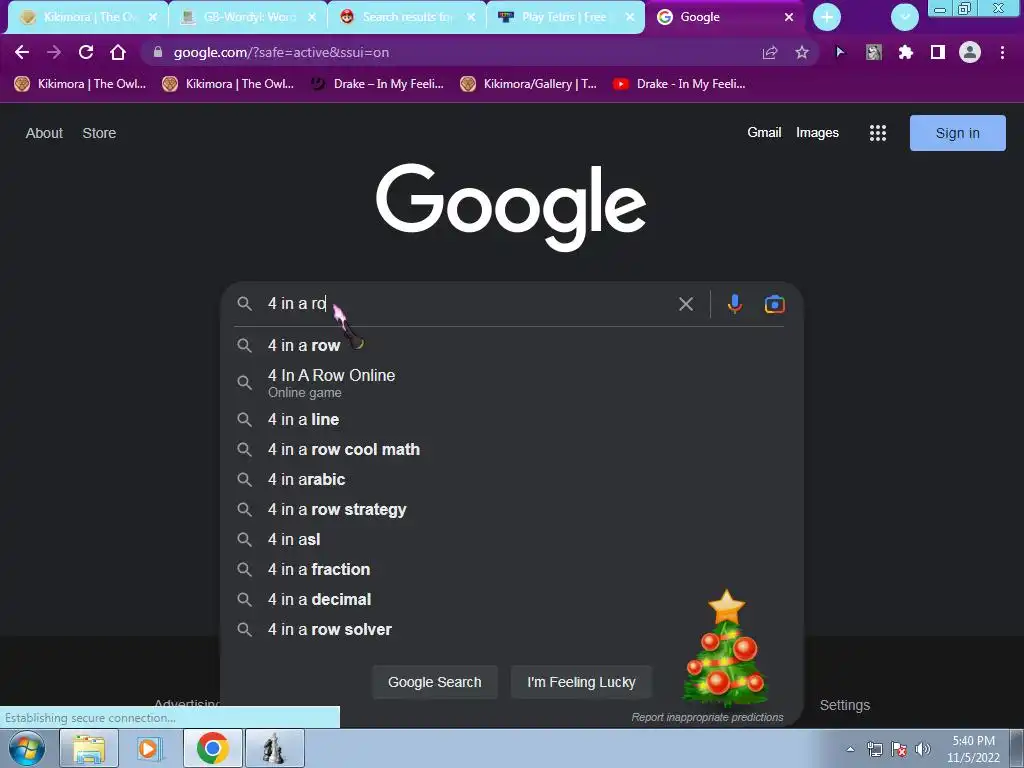This screenshot has height=768, width=1024.
Task: Choose suggestion "4 in a row strategy"
Action: 511,509
